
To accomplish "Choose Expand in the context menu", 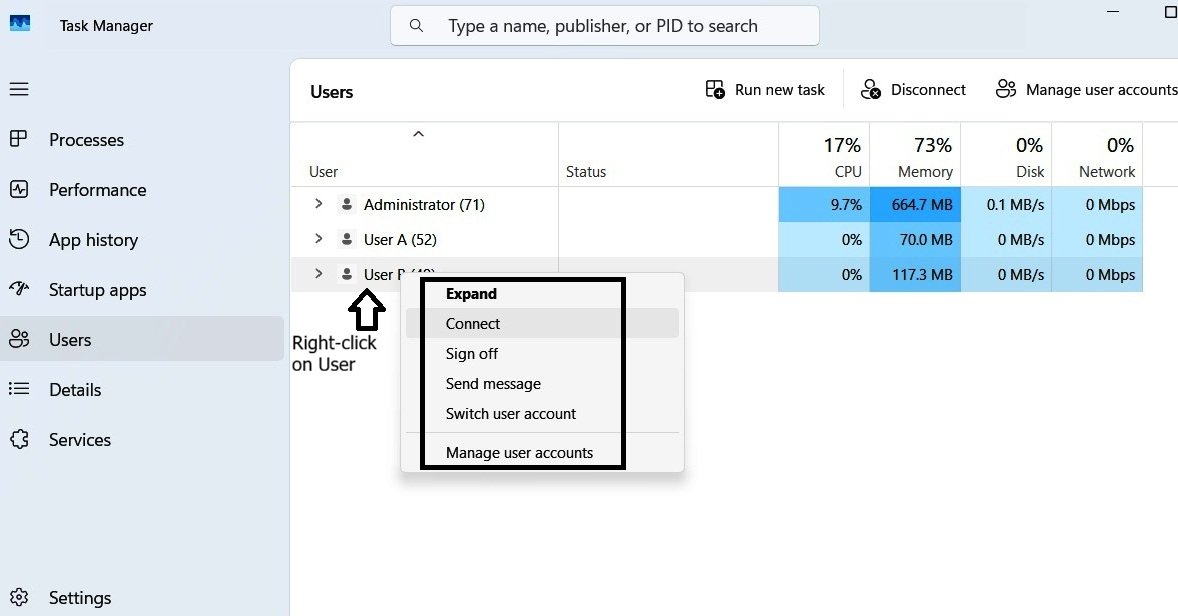I will click(x=542, y=294).
